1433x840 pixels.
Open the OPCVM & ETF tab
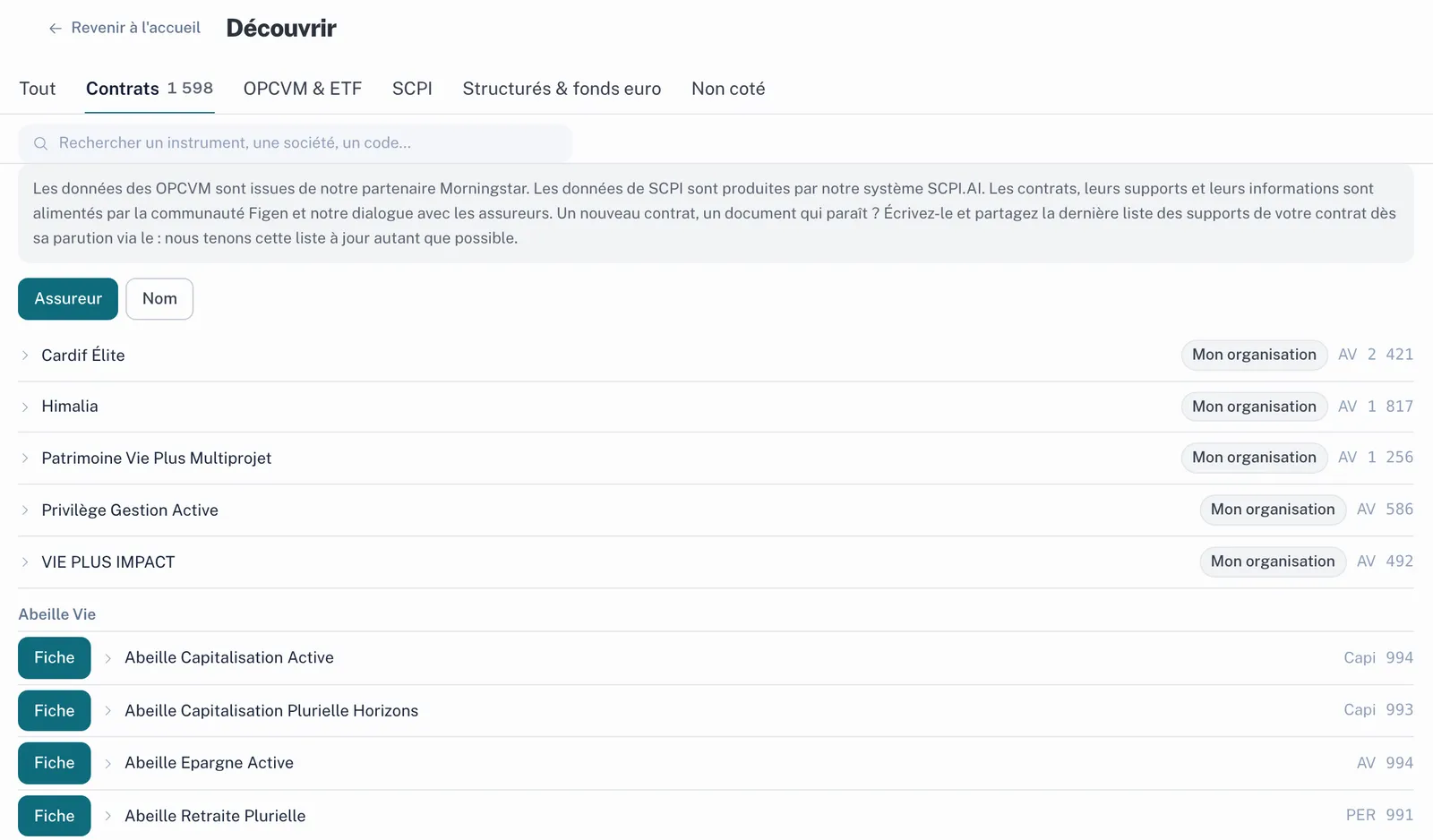303,89
